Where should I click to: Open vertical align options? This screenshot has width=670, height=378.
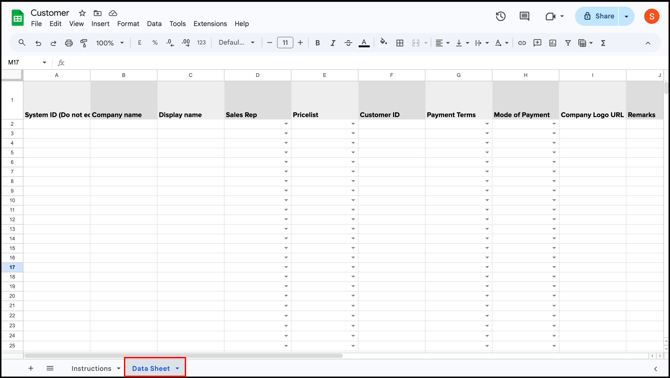tap(462, 43)
